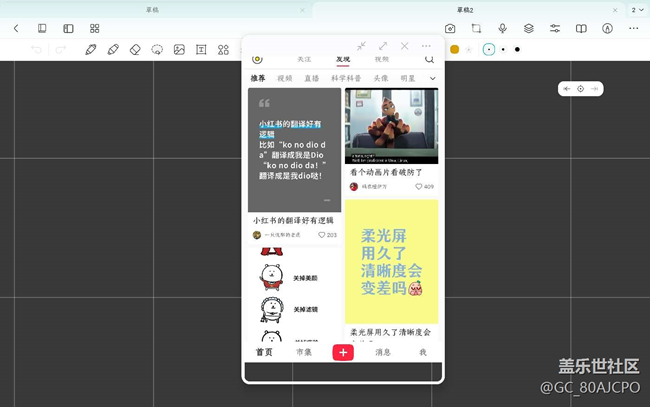The image size is (650, 407).
Task: Open the animated character video thumbnail
Action: coord(391,126)
